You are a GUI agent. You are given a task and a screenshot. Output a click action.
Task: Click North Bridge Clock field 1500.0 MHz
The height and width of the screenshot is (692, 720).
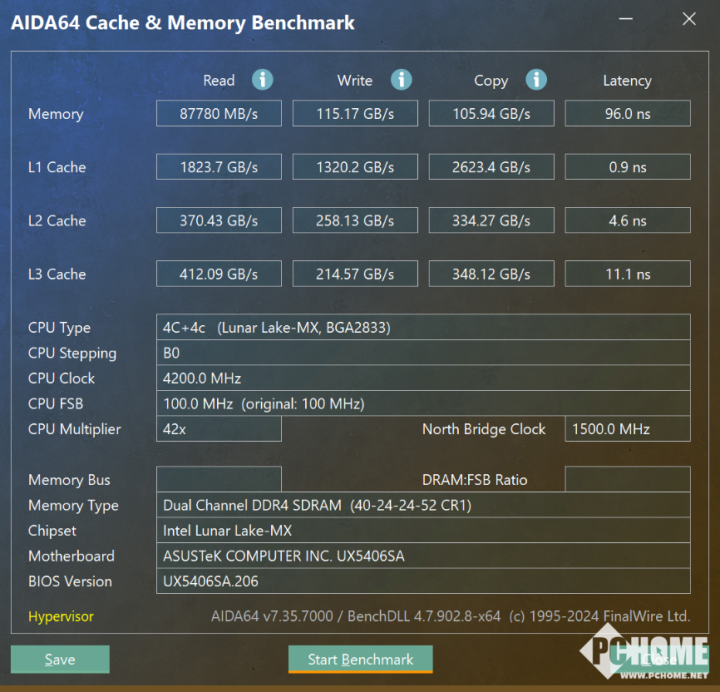click(x=628, y=429)
